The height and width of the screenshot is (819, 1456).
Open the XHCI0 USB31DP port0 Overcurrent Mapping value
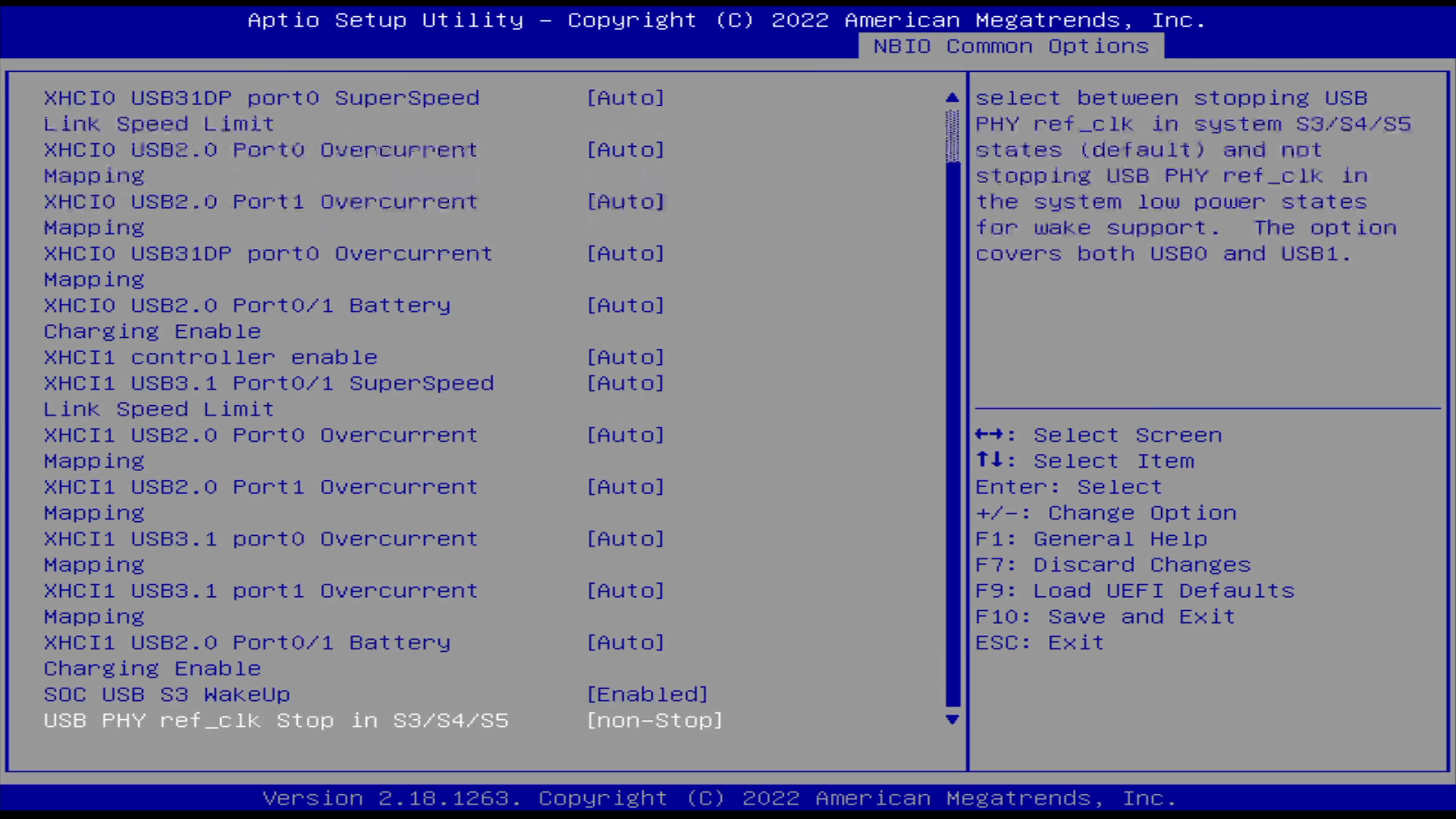pyautogui.click(x=626, y=254)
